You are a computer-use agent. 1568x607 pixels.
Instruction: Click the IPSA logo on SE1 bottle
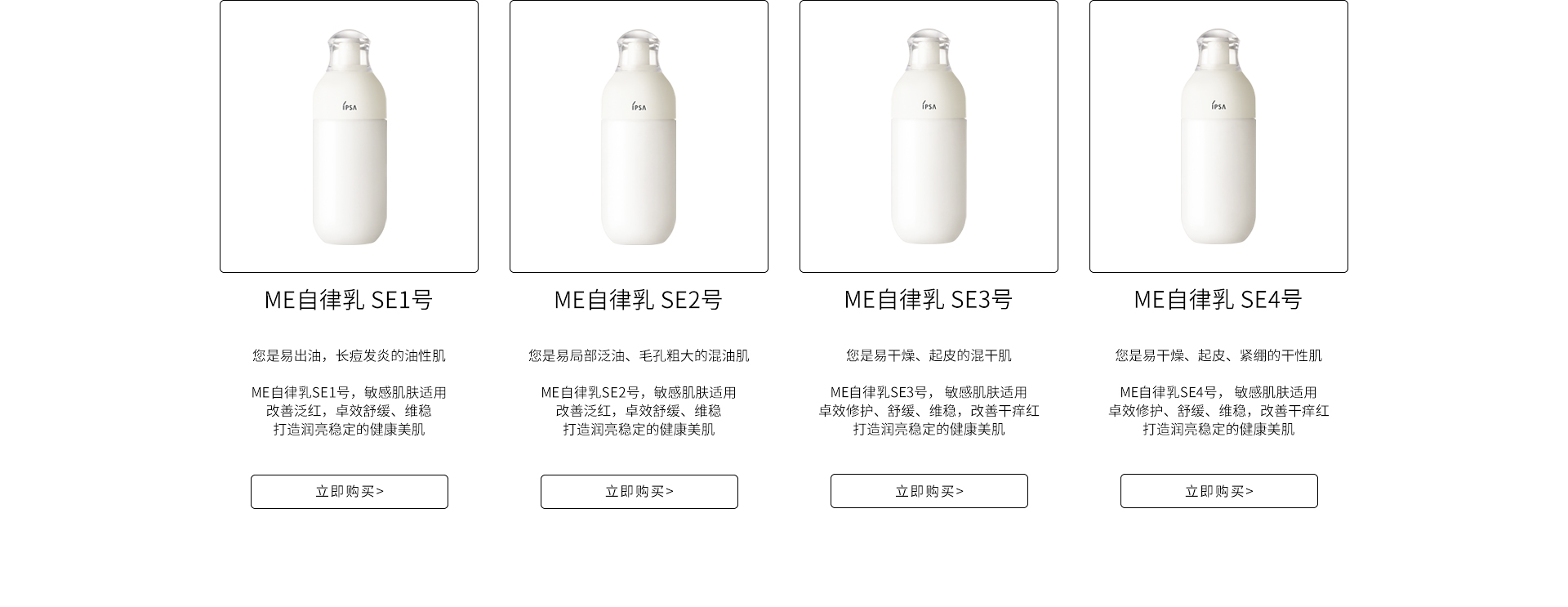pos(350,106)
